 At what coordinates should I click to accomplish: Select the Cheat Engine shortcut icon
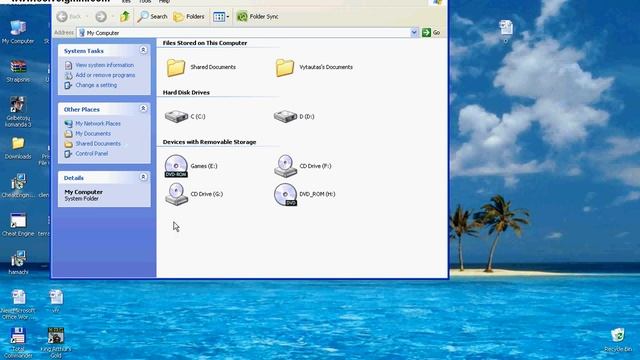(18, 221)
